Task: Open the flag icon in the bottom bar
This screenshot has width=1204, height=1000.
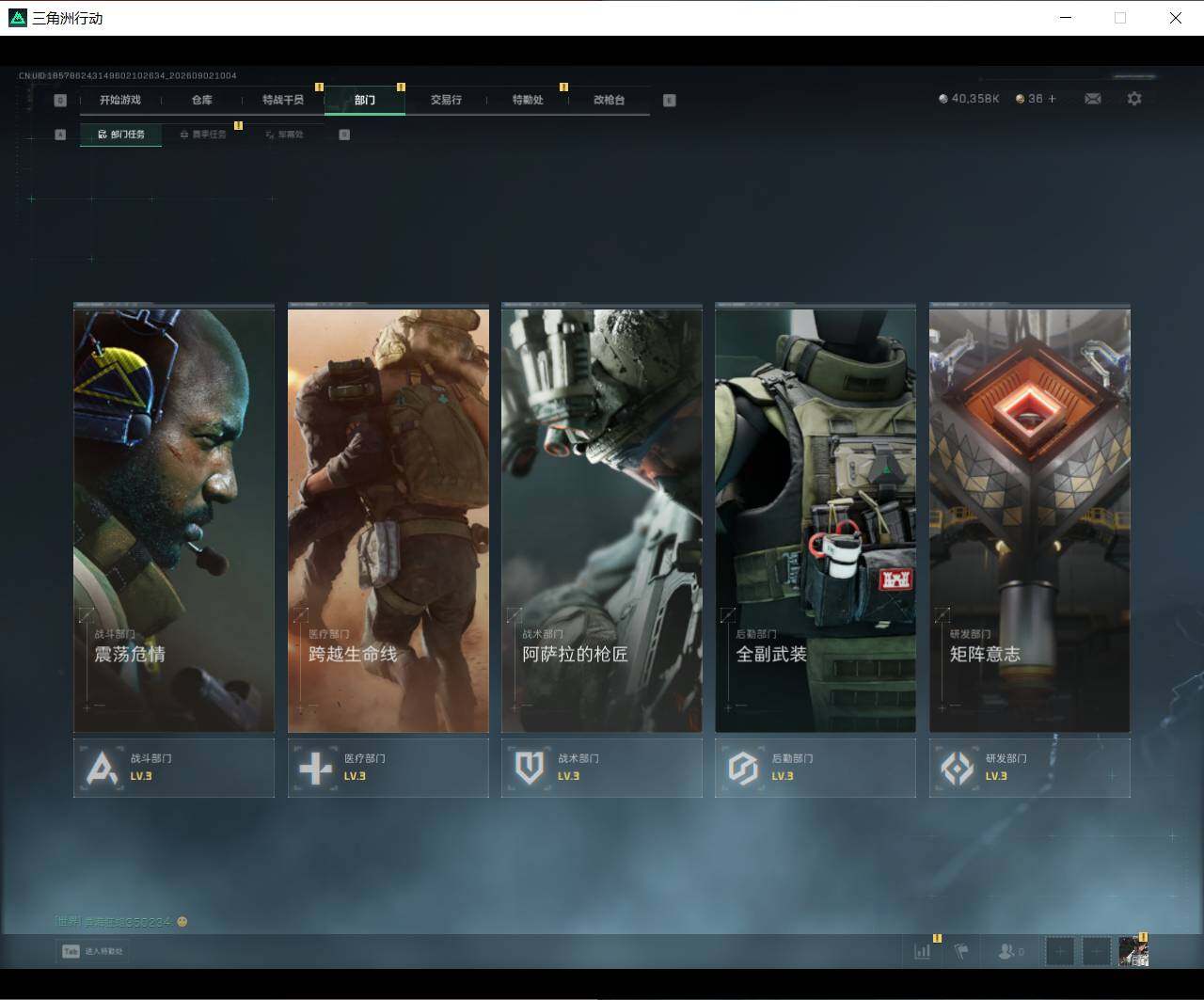Action: tap(960, 951)
